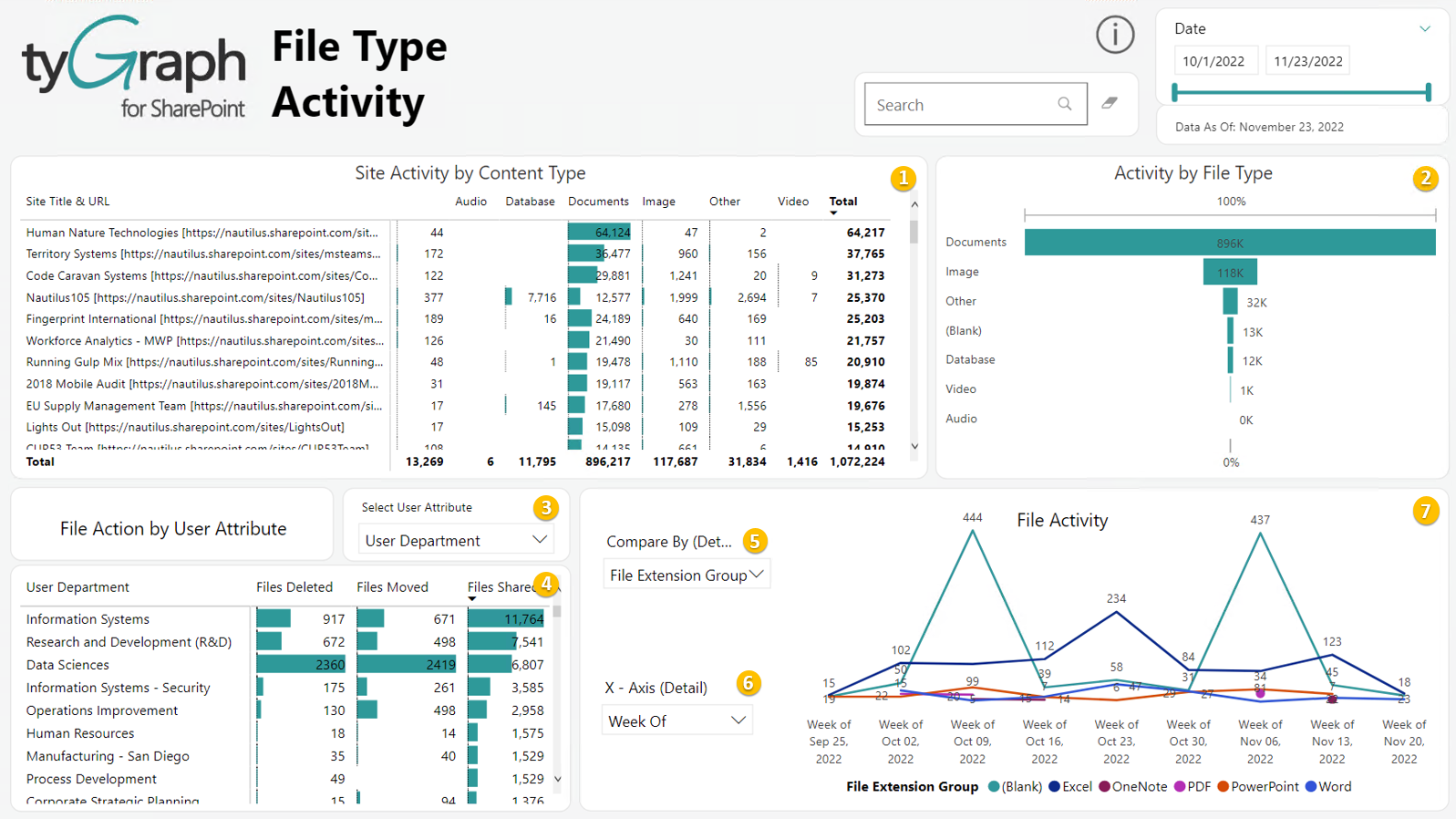Viewport: 1456px width, 819px height.
Task: Click the right handle of date slider
Action: pyautogui.click(x=1428, y=92)
